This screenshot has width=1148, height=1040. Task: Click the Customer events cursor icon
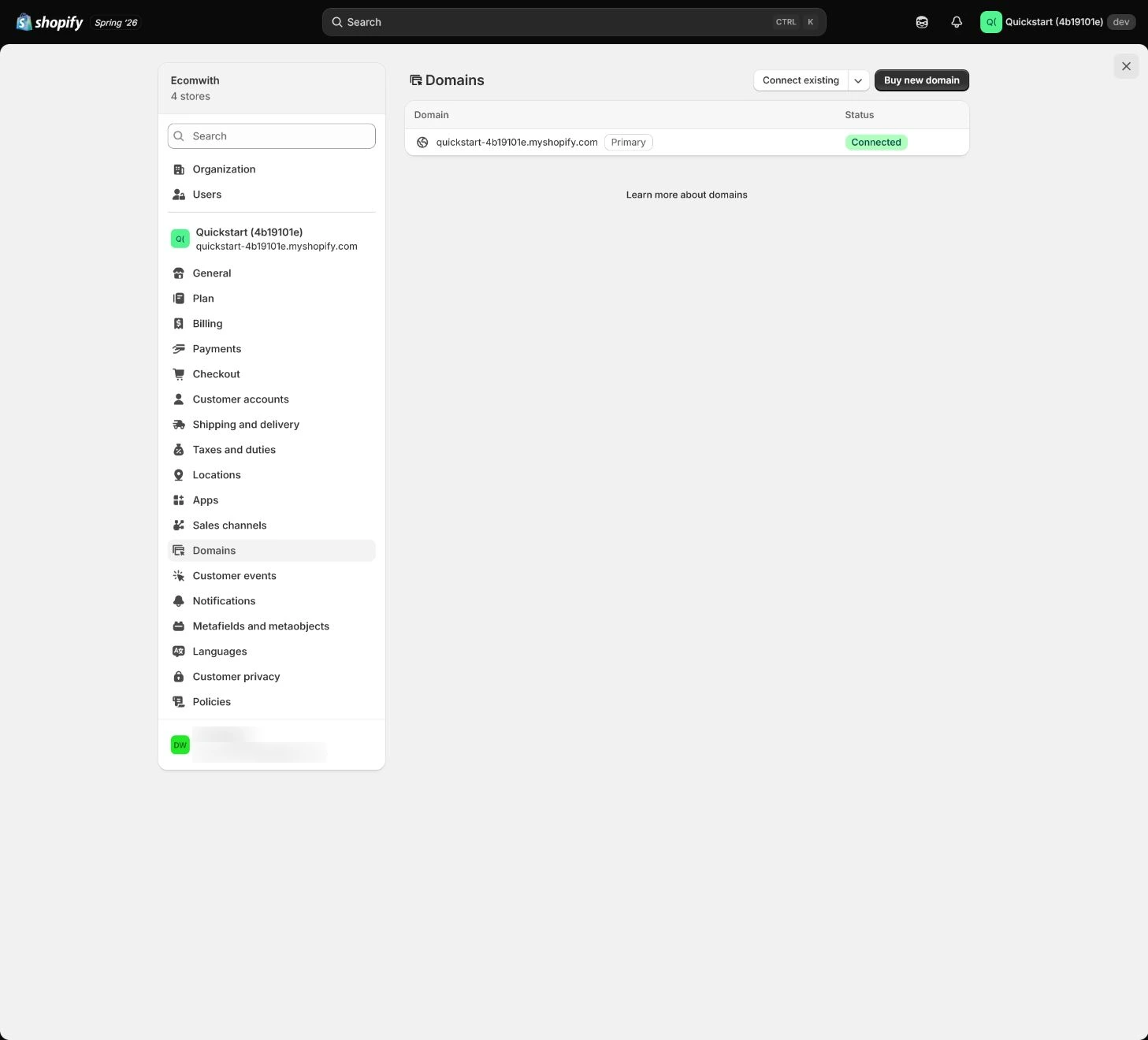click(x=179, y=576)
